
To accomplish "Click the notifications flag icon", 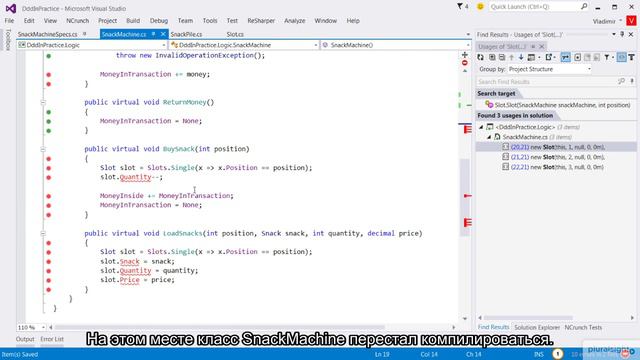I will pos(460,7).
